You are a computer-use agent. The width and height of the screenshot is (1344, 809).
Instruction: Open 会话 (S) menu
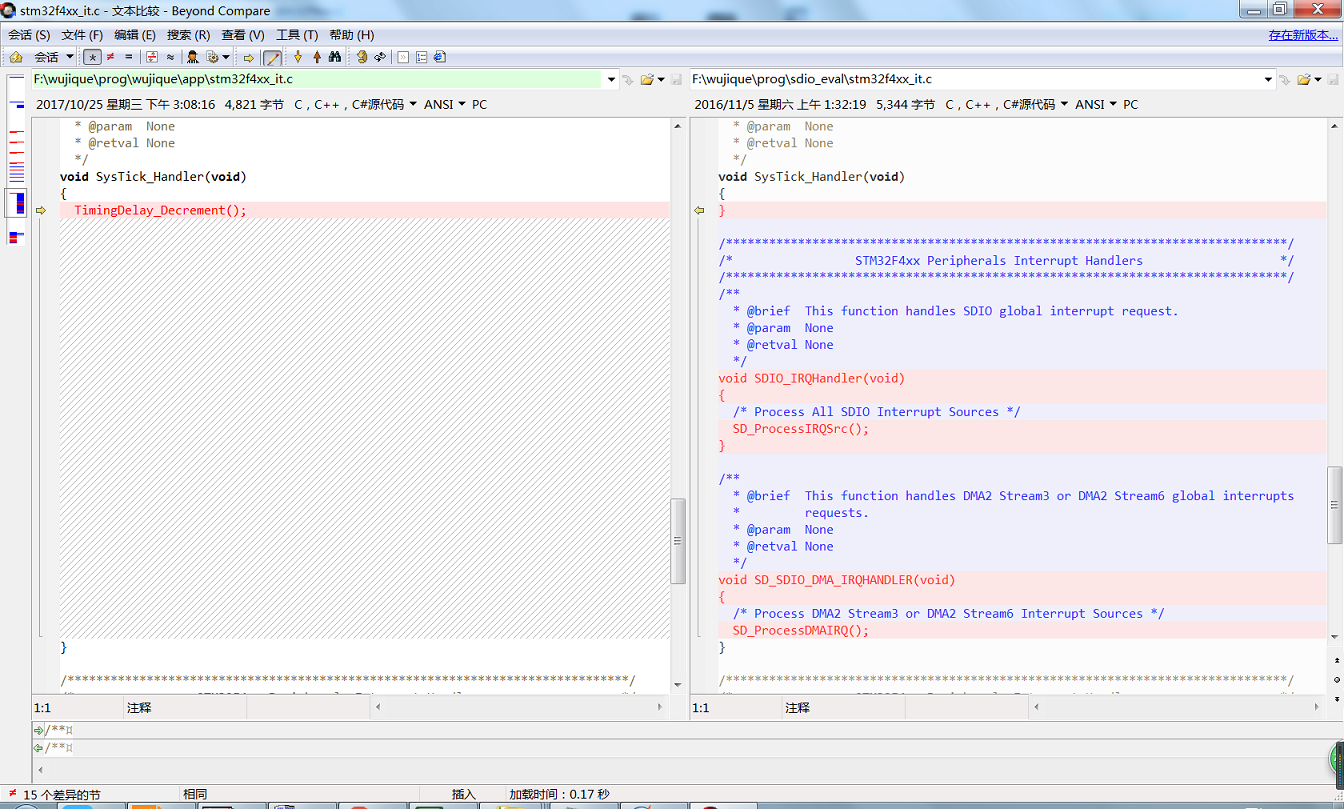click(x=29, y=35)
